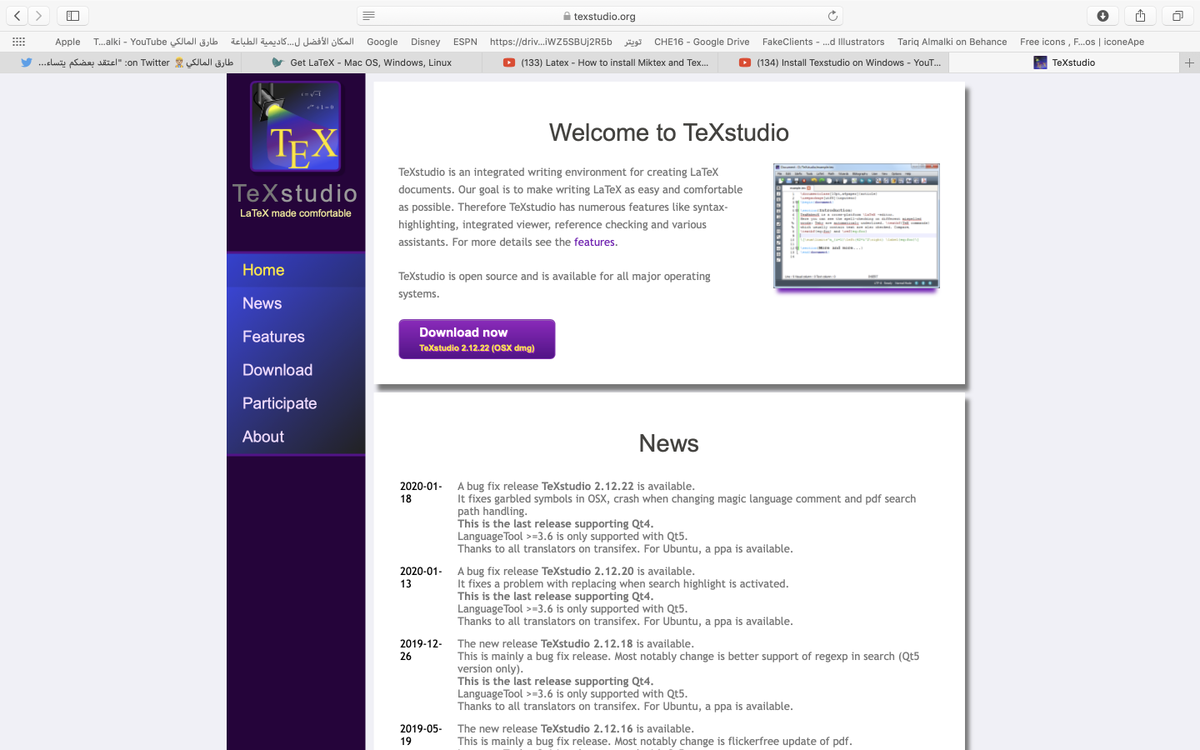Open the Top Sites grid icon
Screen dimensions: 1200x750
tap(18, 42)
